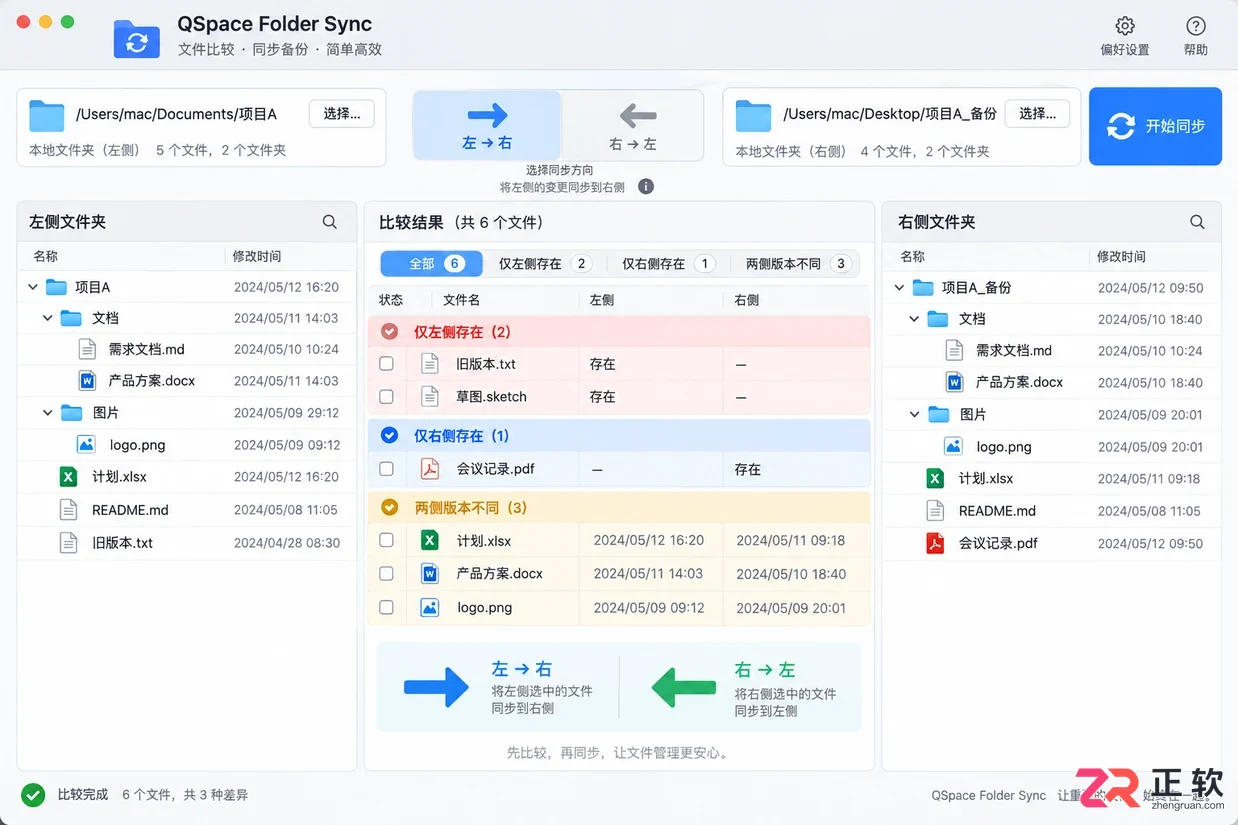Click the 状态 column header in results
The image size is (1238, 825).
tap(391, 299)
